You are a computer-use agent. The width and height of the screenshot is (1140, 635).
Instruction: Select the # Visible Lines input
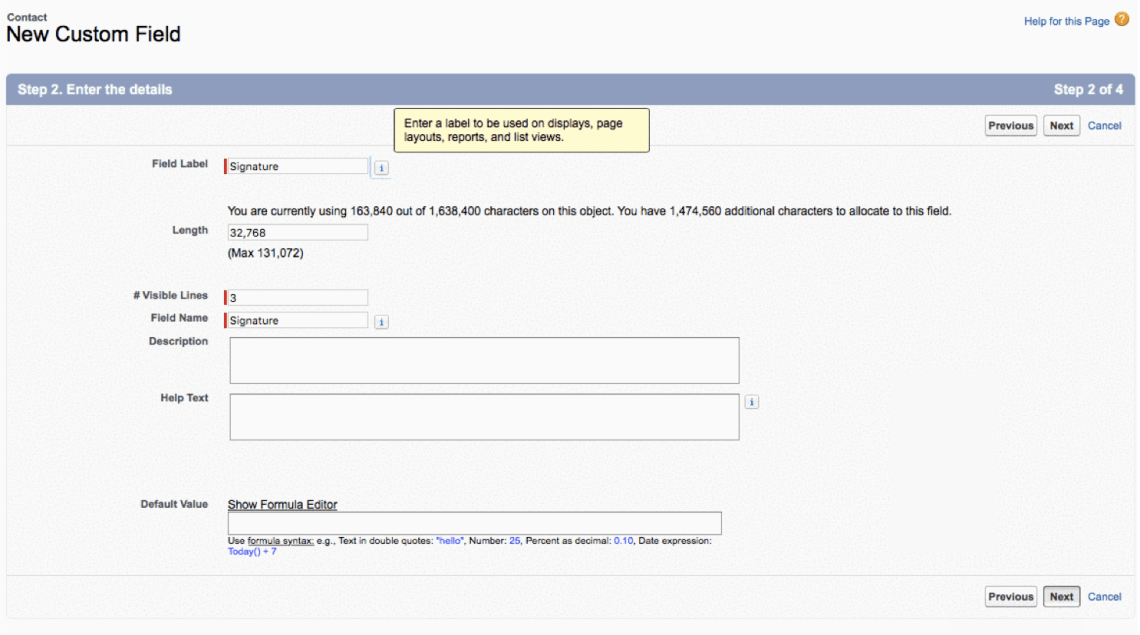pyautogui.click(x=297, y=298)
